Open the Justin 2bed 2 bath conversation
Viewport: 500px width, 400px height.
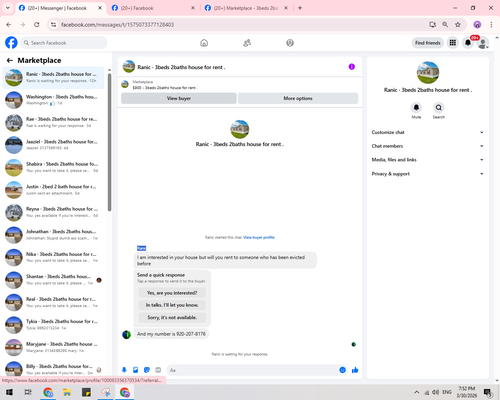coord(53,190)
